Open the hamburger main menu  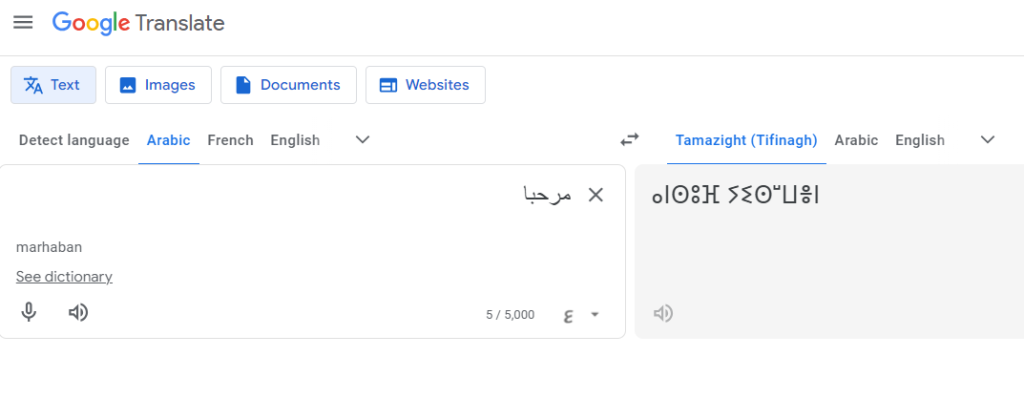click(x=23, y=23)
